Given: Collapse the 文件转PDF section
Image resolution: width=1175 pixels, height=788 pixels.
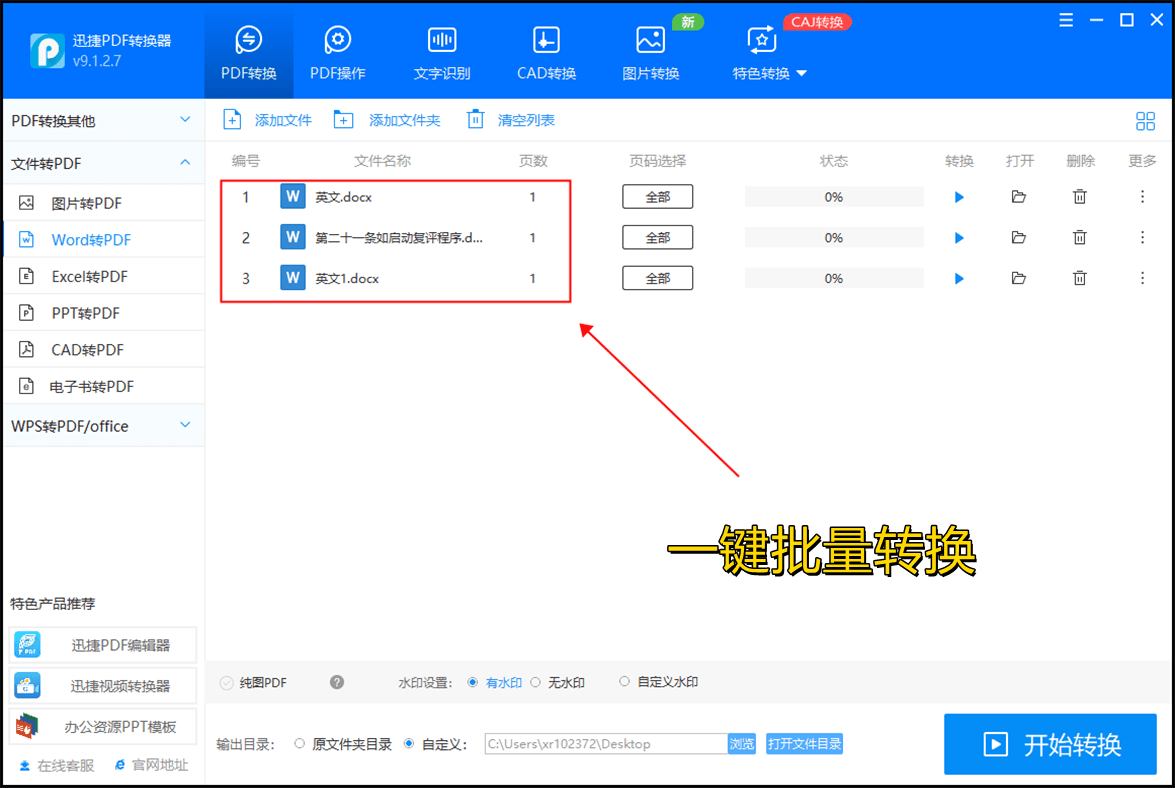Looking at the screenshot, I should point(103,163).
